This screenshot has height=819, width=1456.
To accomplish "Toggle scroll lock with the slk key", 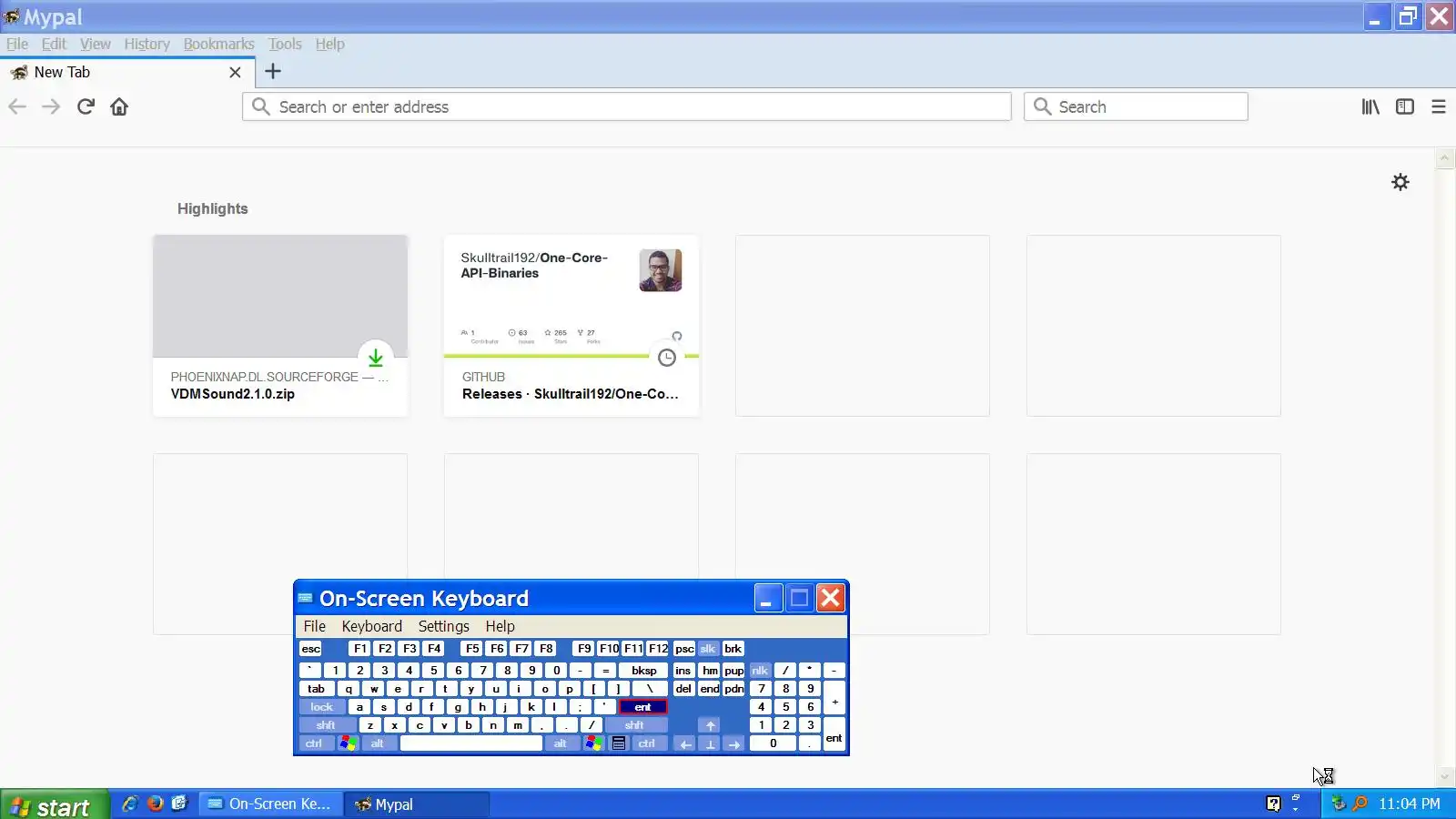I will (x=708, y=649).
